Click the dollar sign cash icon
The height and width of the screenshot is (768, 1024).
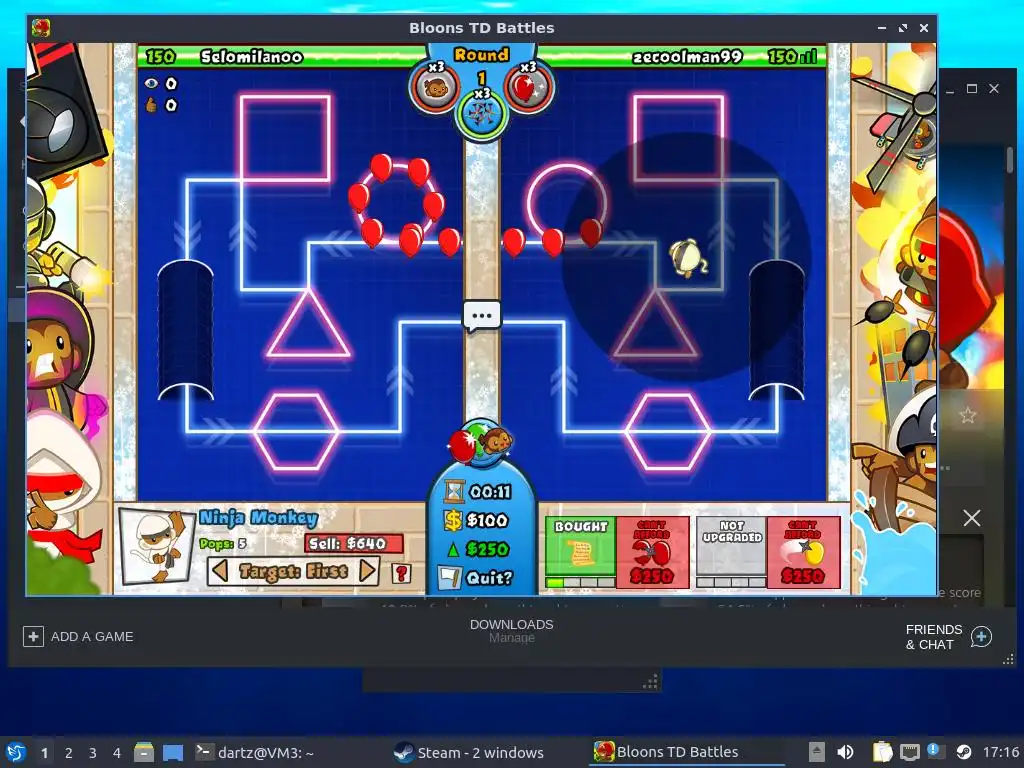point(453,520)
